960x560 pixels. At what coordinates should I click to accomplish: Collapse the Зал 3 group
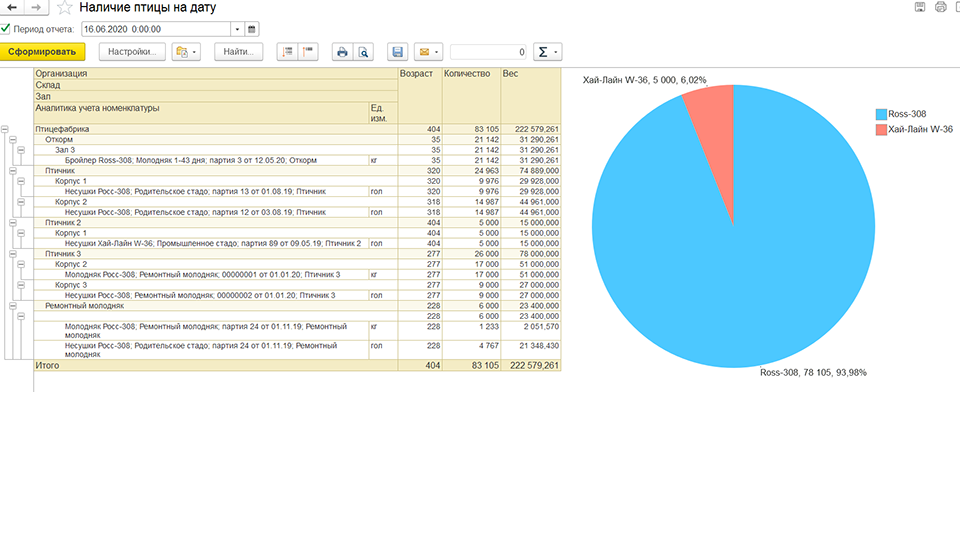pos(21,150)
